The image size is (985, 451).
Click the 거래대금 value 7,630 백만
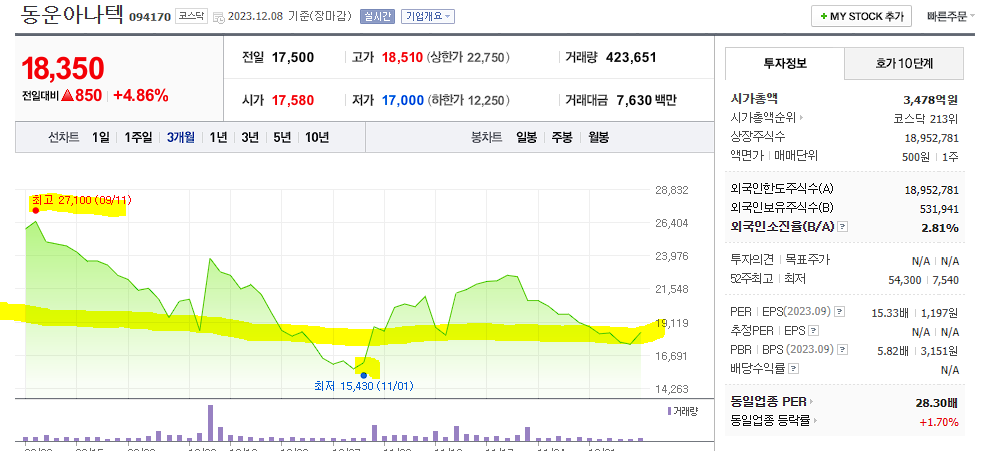tap(646, 100)
